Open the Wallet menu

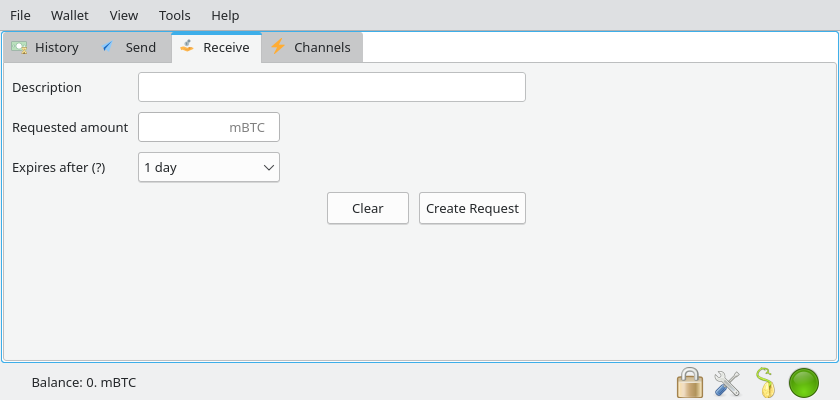(x=69, y=15)
